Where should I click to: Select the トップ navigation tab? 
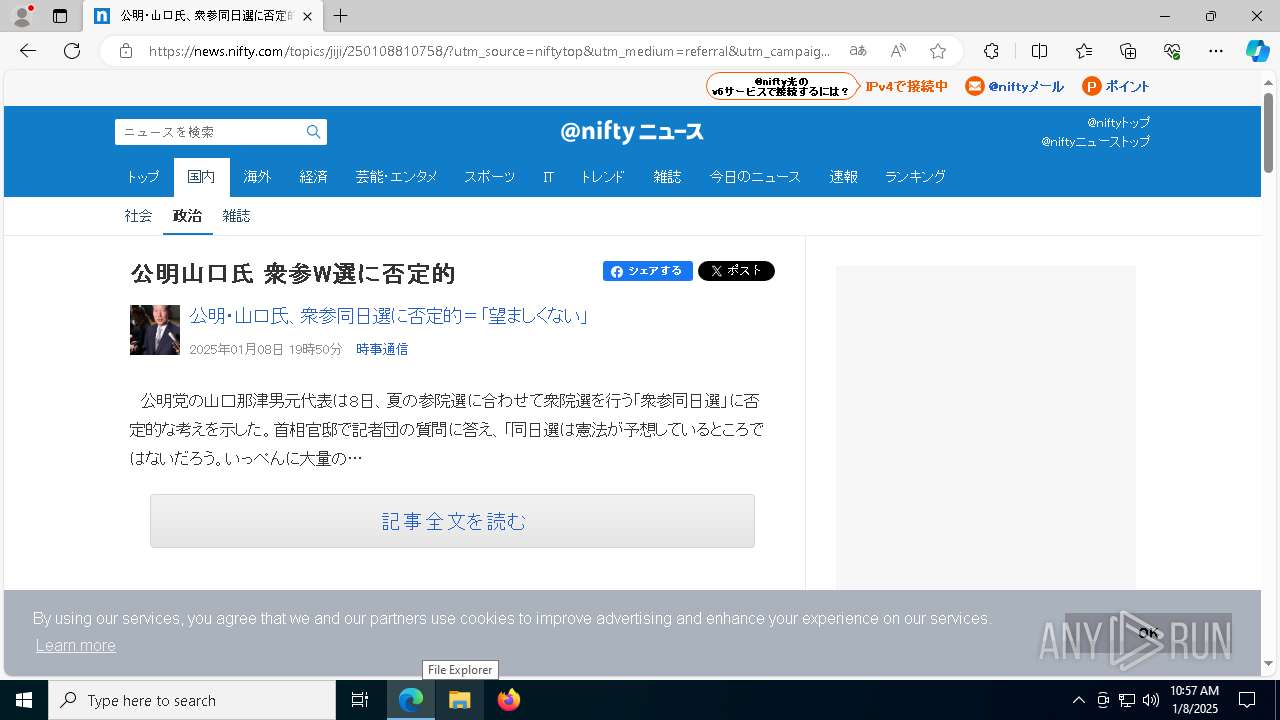tap(143, 177)
